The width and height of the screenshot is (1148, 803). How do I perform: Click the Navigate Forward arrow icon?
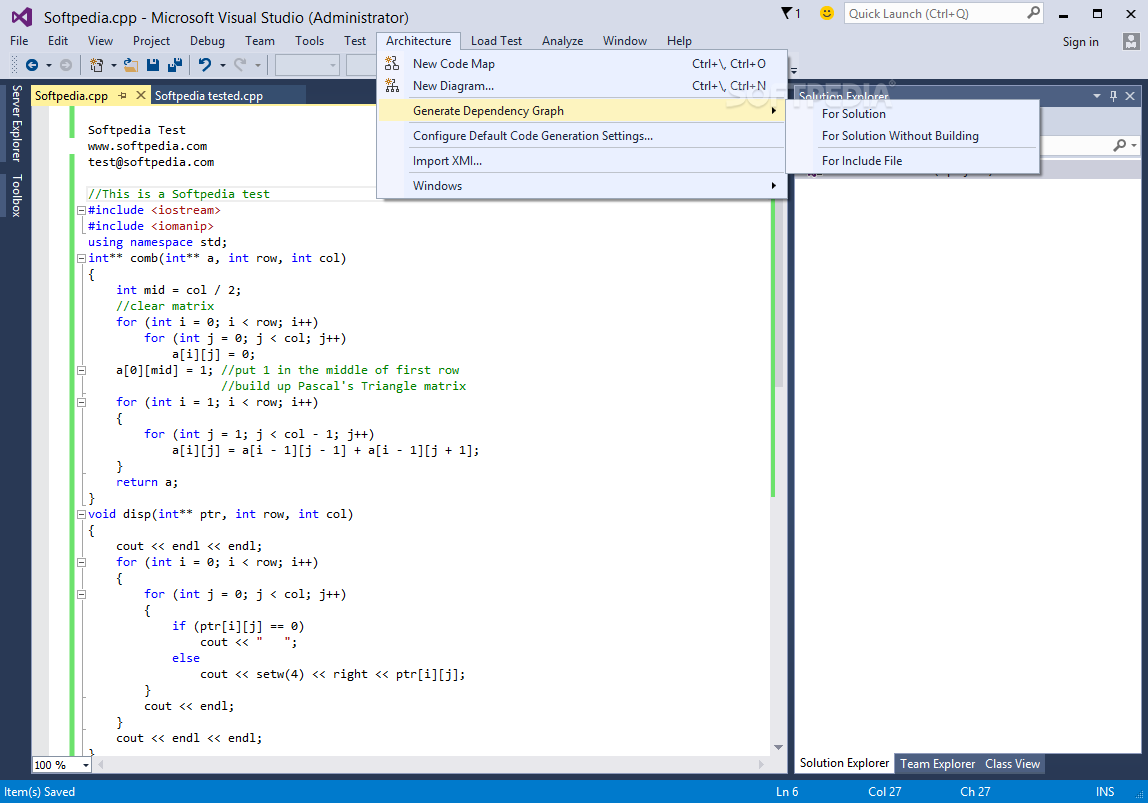pyautogui.click(x=66, y=65)
